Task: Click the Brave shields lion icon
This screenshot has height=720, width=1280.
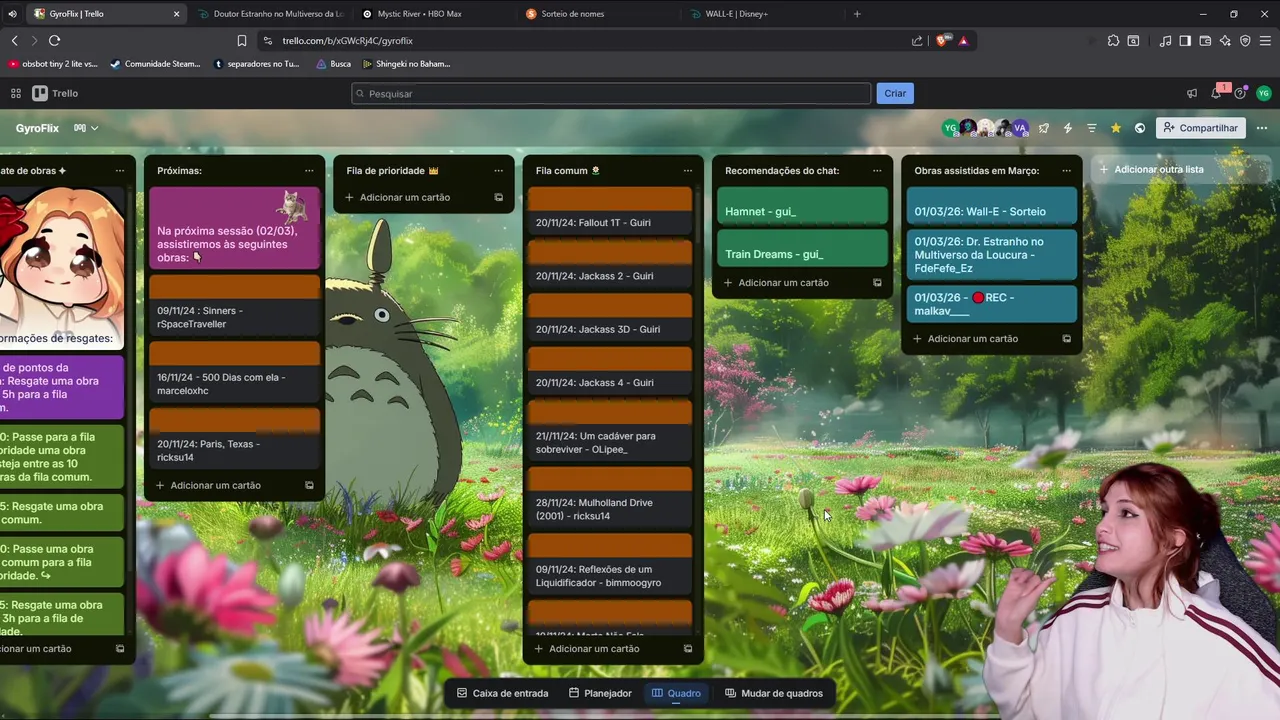Action: point(942,41)
